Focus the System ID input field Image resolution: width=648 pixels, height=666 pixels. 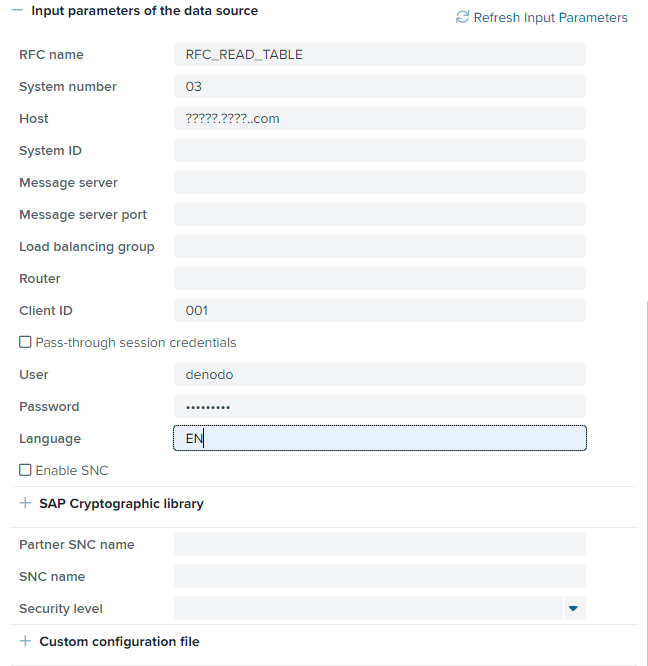380,150
